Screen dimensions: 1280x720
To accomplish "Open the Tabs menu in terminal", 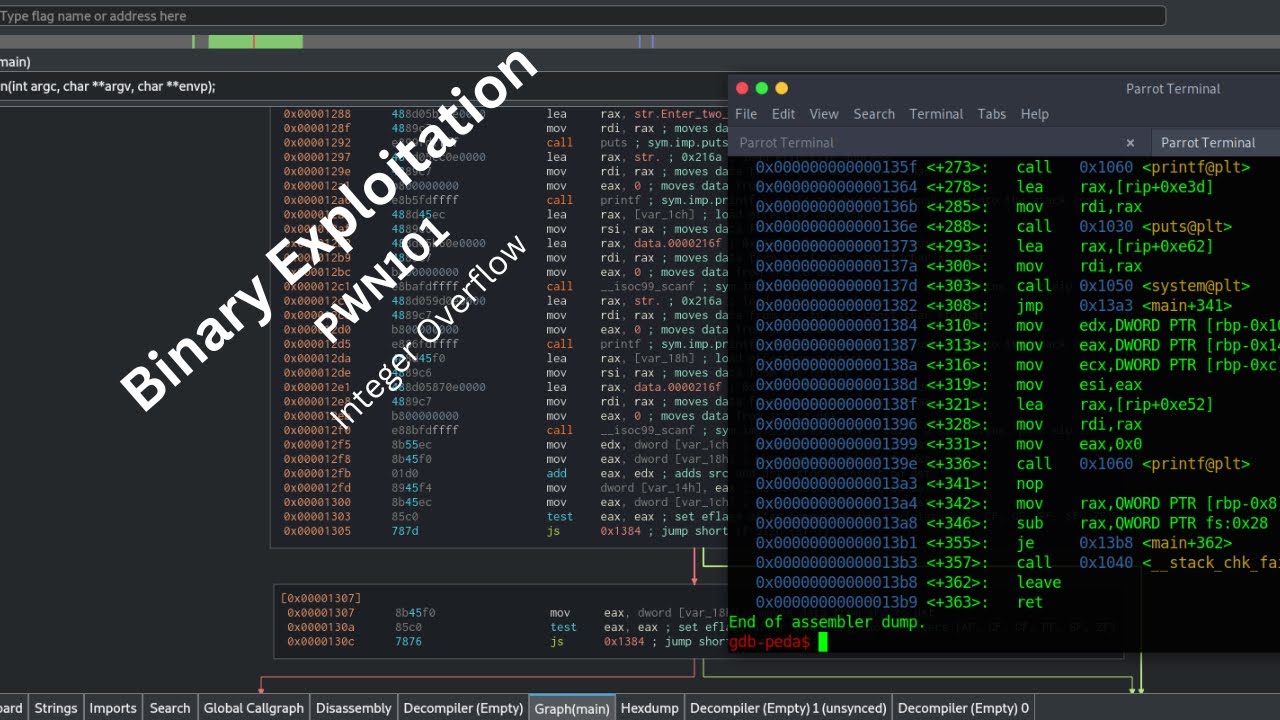I will [x=992, y=114].
